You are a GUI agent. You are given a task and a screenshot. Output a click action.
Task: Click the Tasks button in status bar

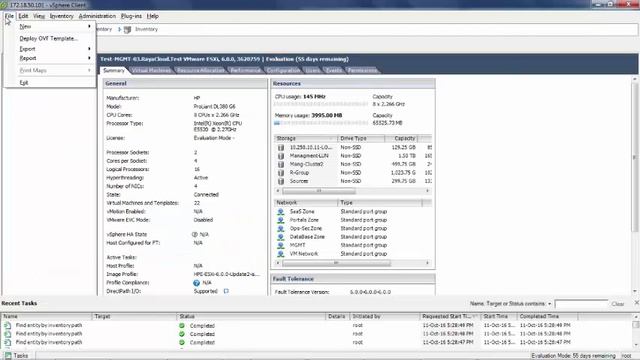click(16, 356)
